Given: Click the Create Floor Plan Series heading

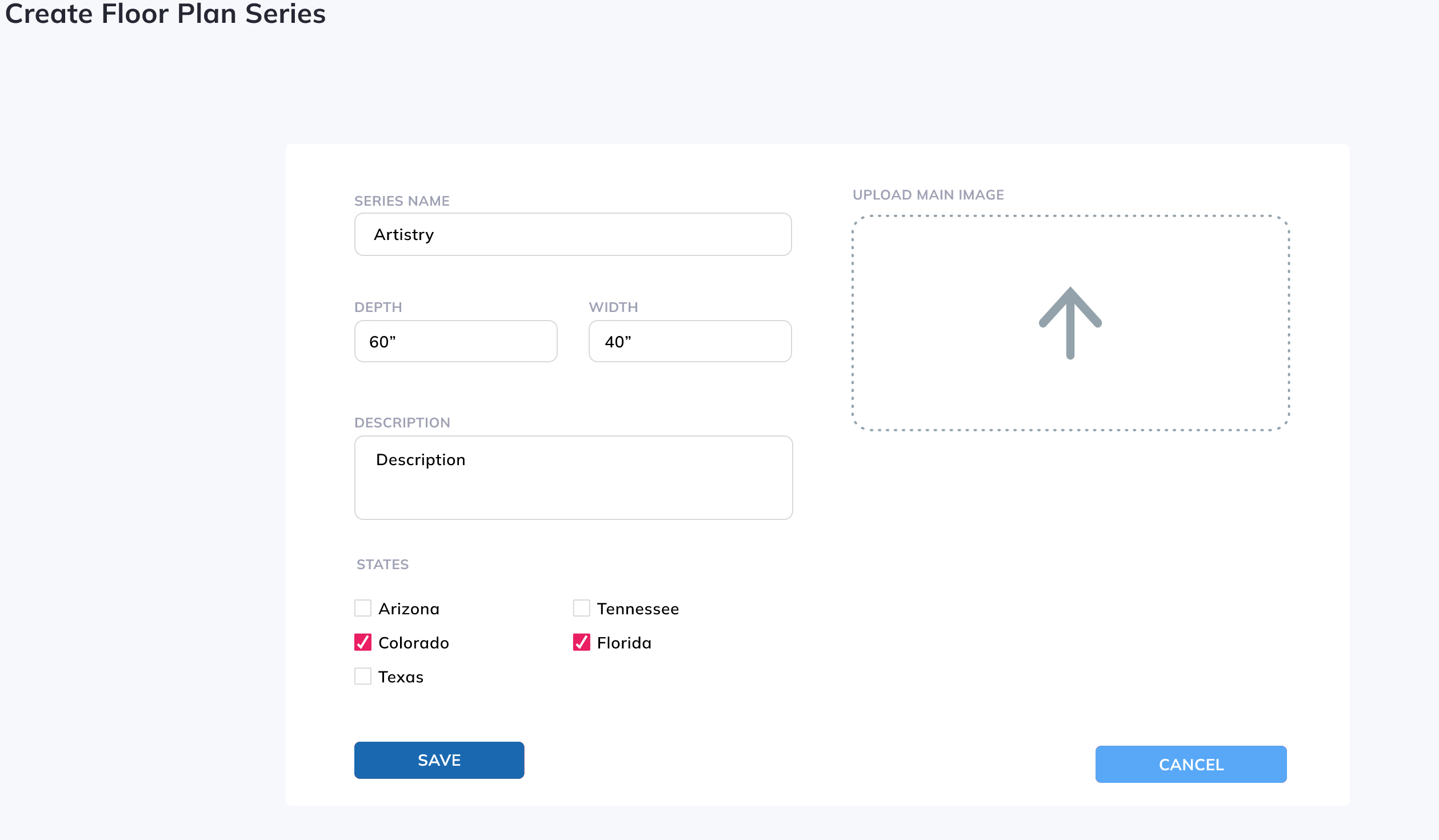Looking at the screenshot, I should (x=165, y=14).
